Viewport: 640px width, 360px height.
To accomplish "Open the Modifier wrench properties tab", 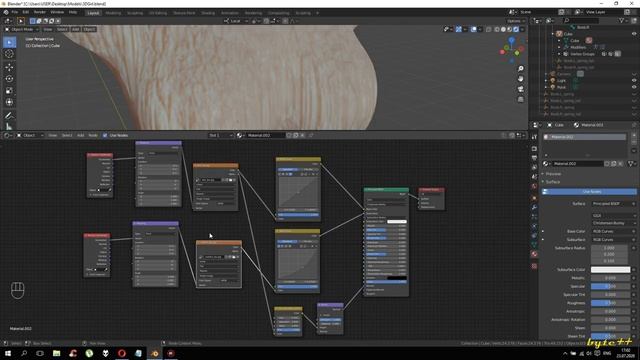I will (x=534, y=207).
